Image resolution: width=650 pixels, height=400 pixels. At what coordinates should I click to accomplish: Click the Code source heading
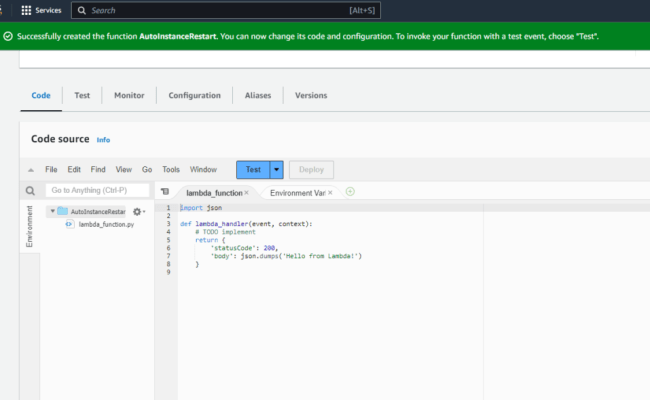click(60, 139)
